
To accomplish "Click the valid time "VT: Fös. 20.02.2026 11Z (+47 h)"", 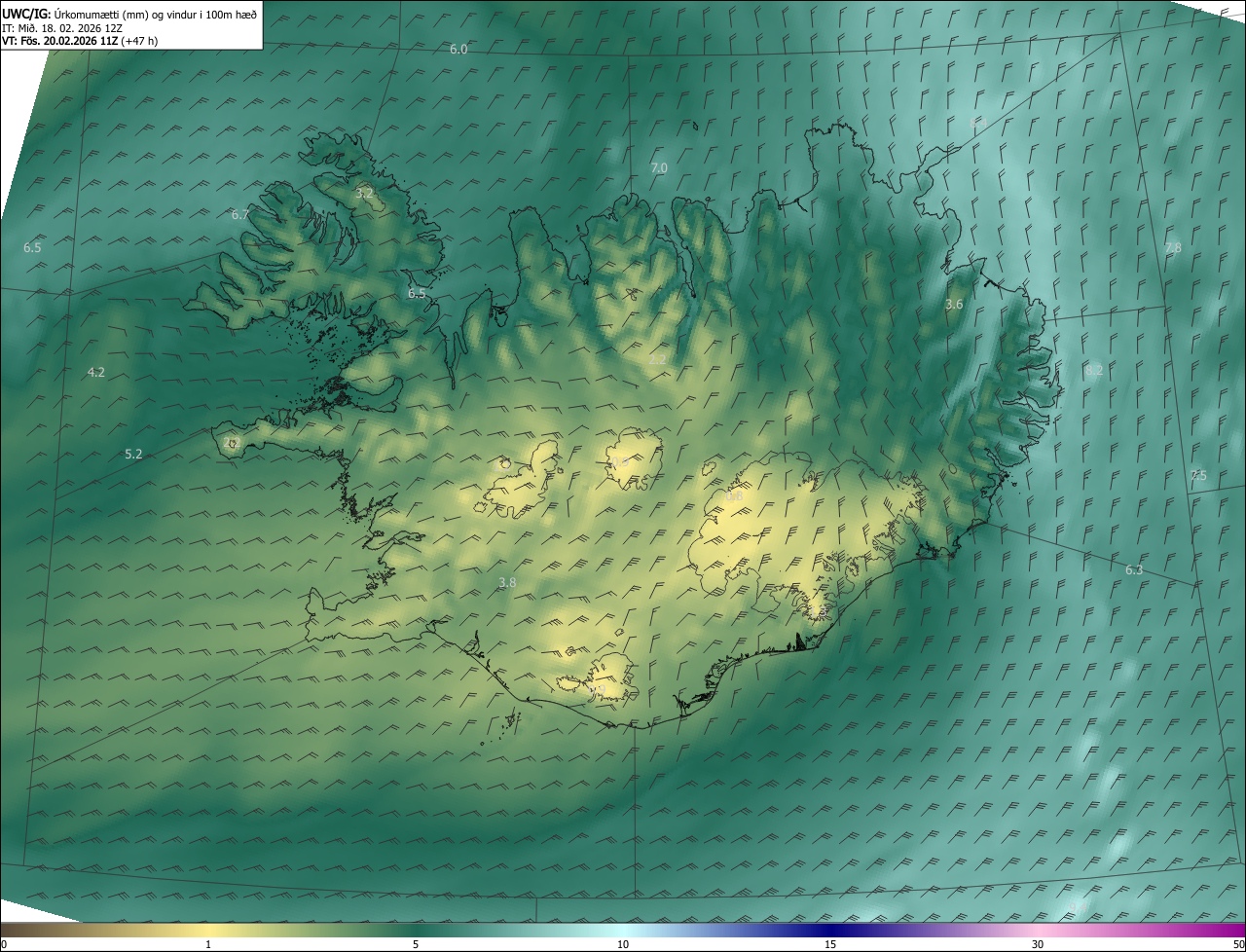I will point(78,41).
